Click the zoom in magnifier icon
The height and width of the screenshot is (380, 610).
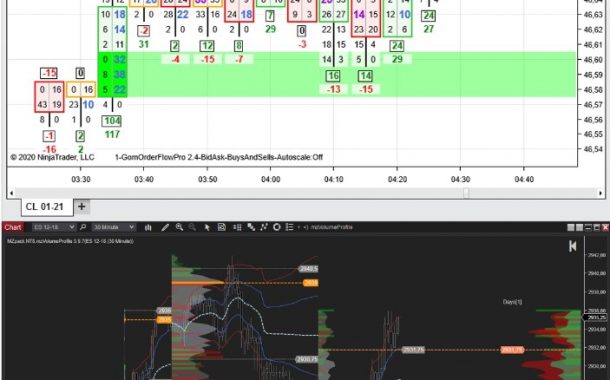pyautogui.click(x=179, y=227)
